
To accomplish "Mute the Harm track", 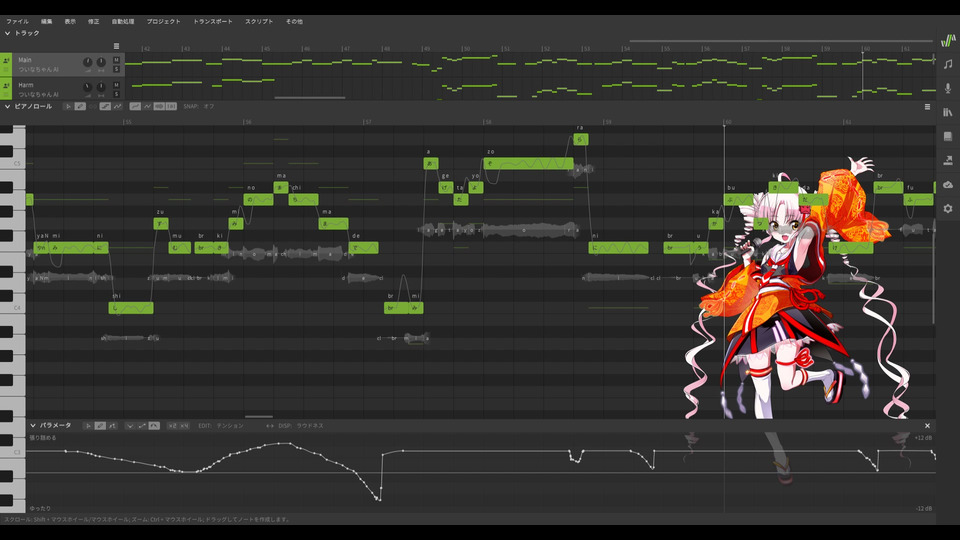I will pyautogui.click(x=116, y=85).
